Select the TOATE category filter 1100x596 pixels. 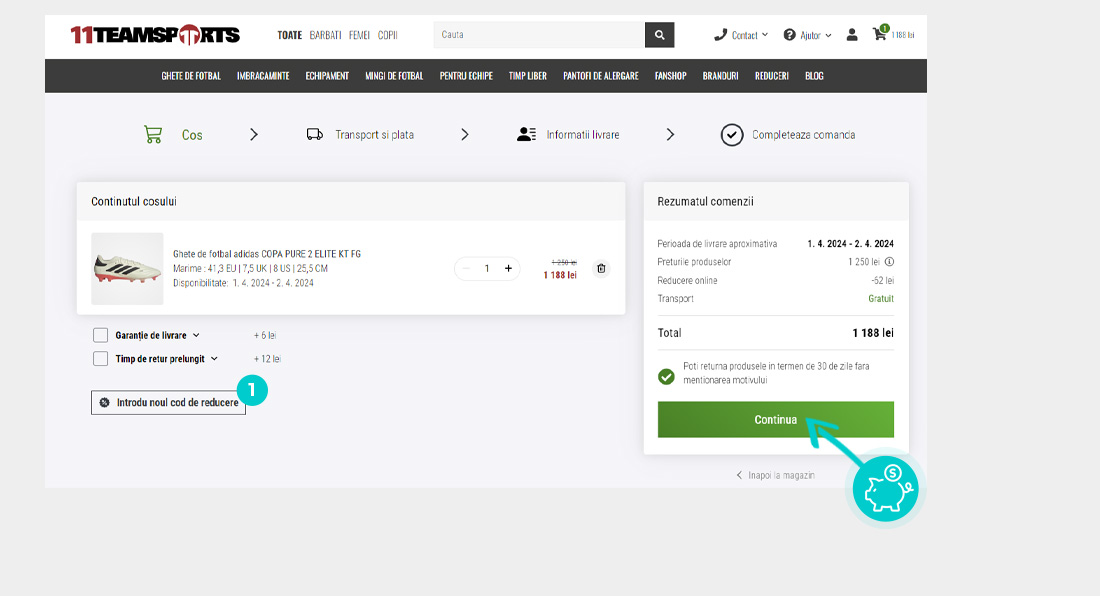pyautogui.click(x=290, y=35)
